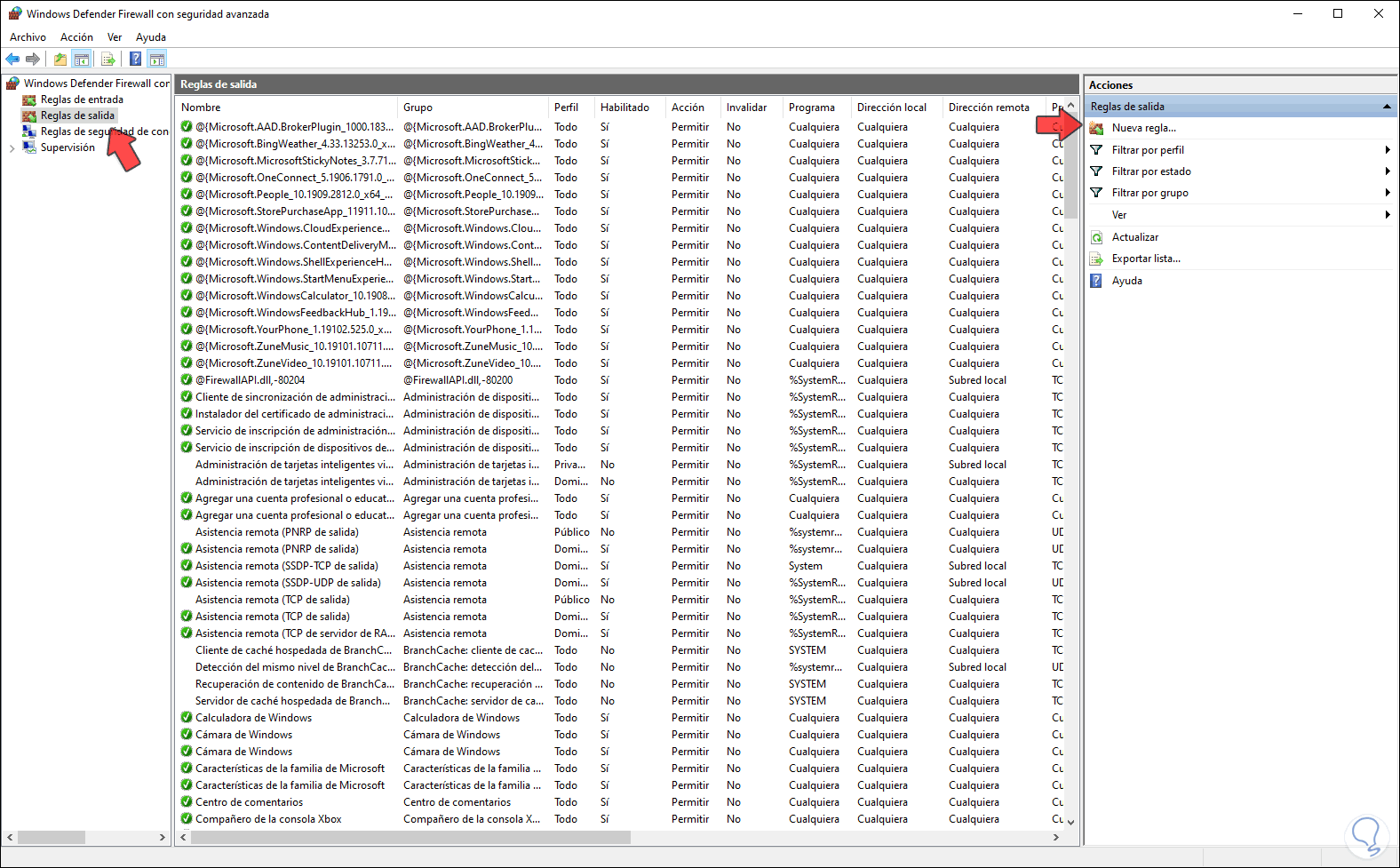Toggle the show/hide action pane toolbar icon
Image resolution: width=1400 pixels, height=868 pixels.
coord(157,60)
